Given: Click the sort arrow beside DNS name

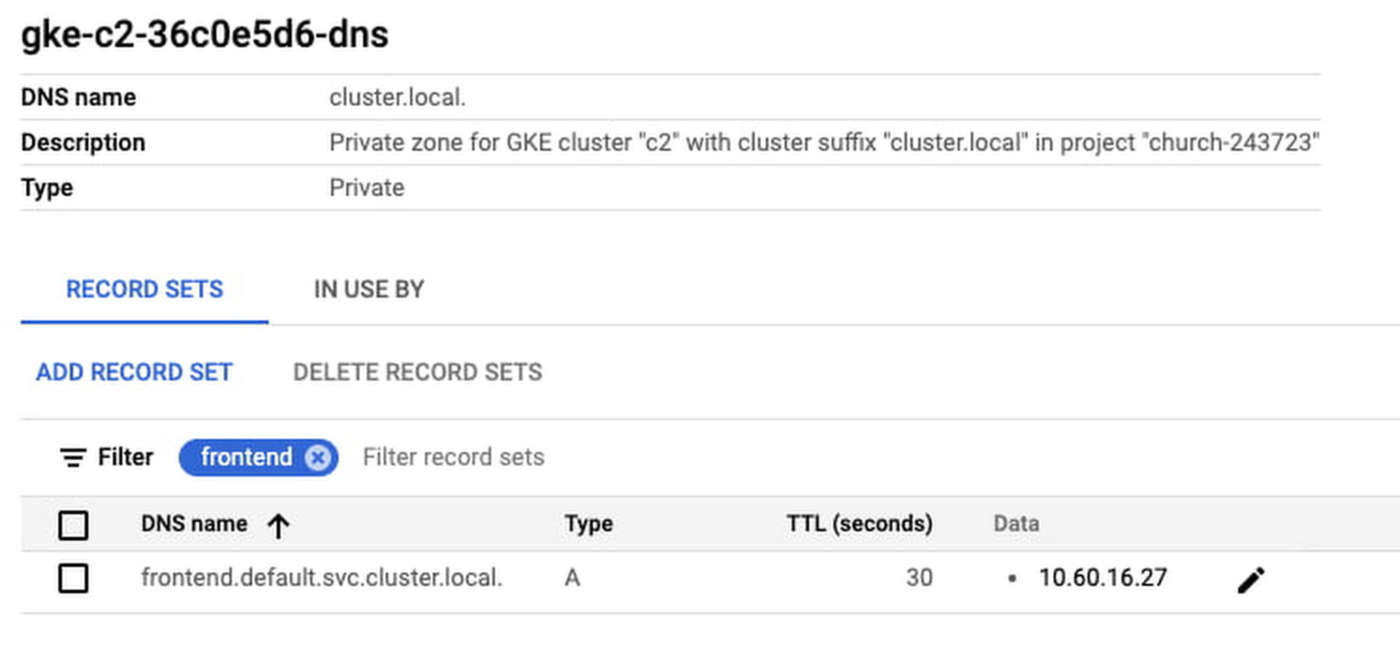Looking at the screenshot, I should [x=278, y=525].
